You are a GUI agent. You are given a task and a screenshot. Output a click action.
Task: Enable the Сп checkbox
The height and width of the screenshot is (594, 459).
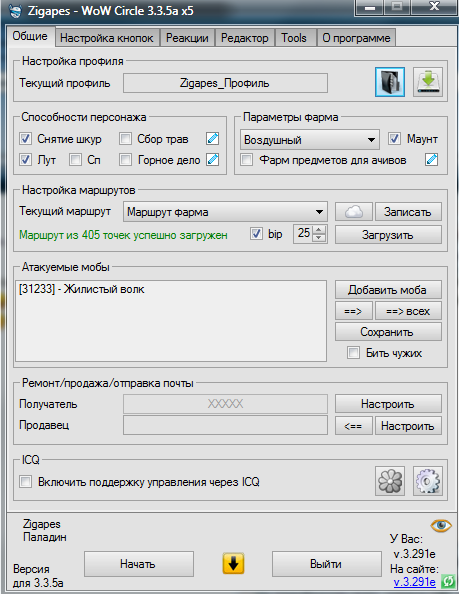pyautogui.click(x=75, y=159)
